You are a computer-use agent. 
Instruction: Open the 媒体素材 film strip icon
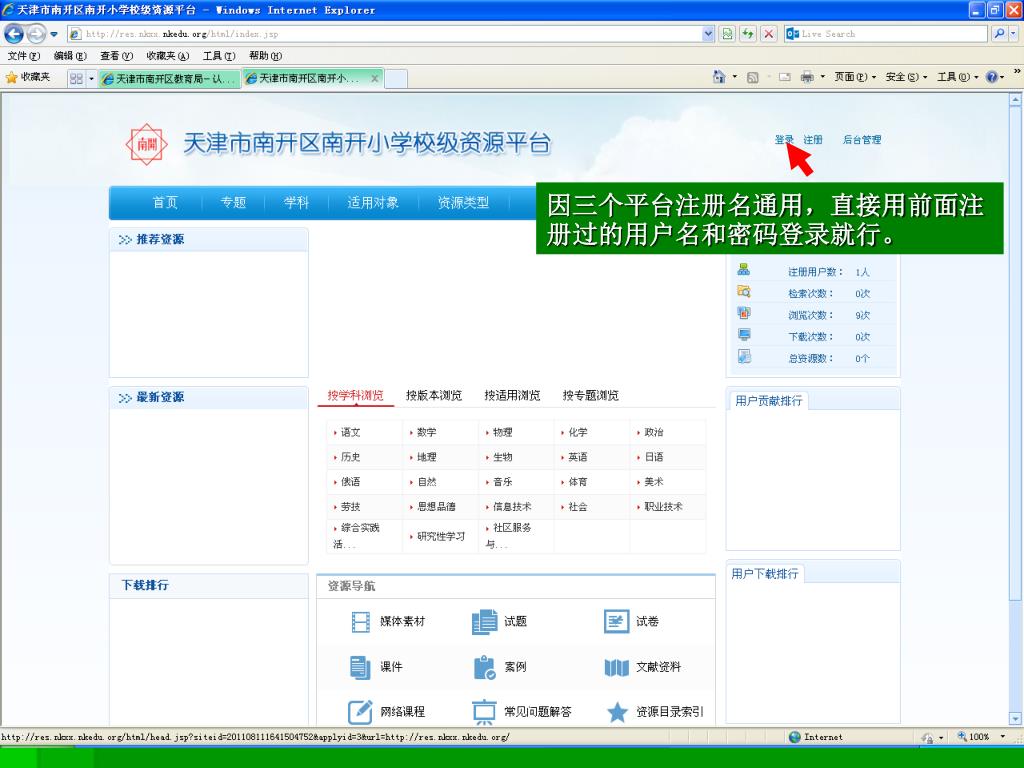[x=361, y=622]
